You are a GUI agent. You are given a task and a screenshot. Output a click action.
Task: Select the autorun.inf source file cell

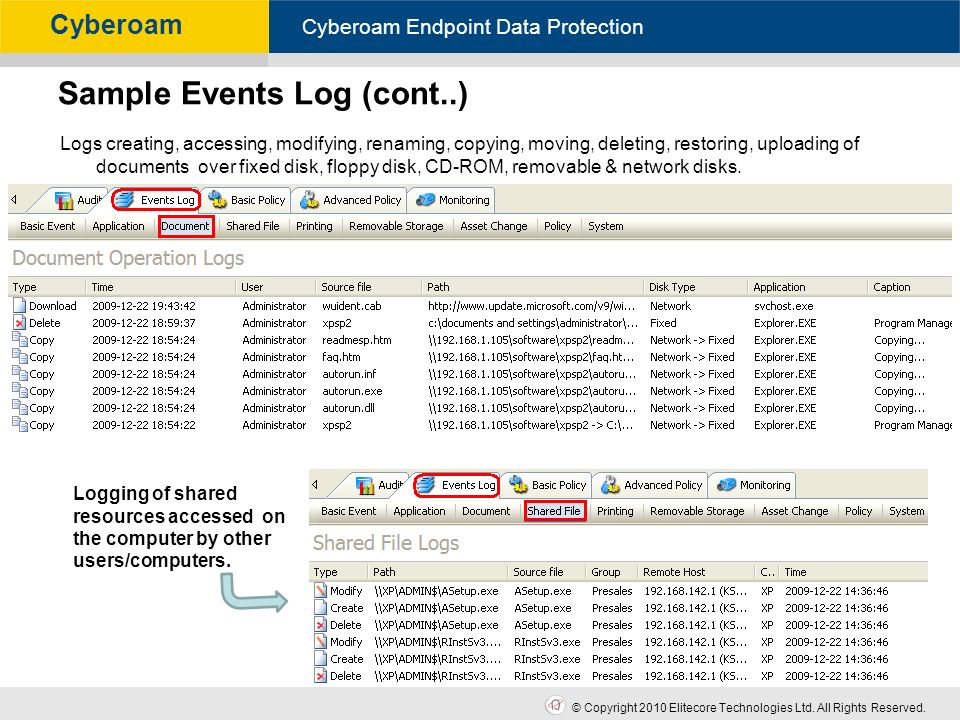coord(349,373)
